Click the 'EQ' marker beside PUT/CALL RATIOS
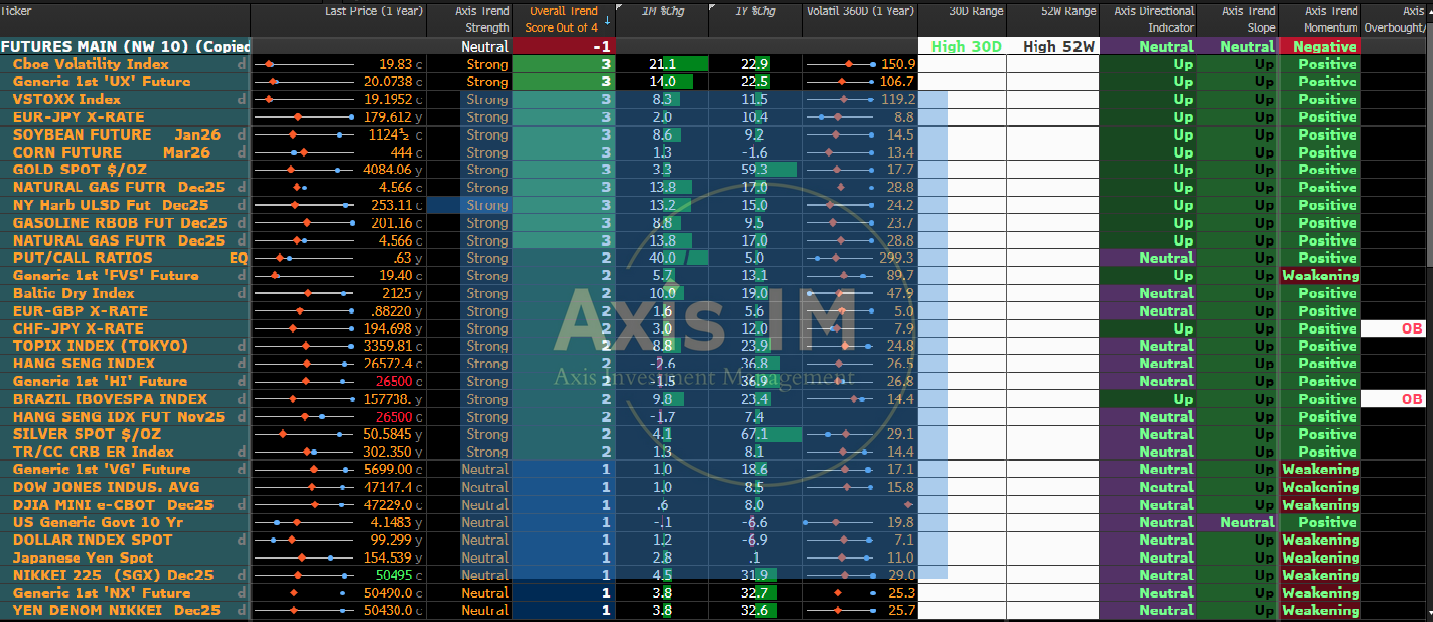1433x622 pixels. pos(238,258)
